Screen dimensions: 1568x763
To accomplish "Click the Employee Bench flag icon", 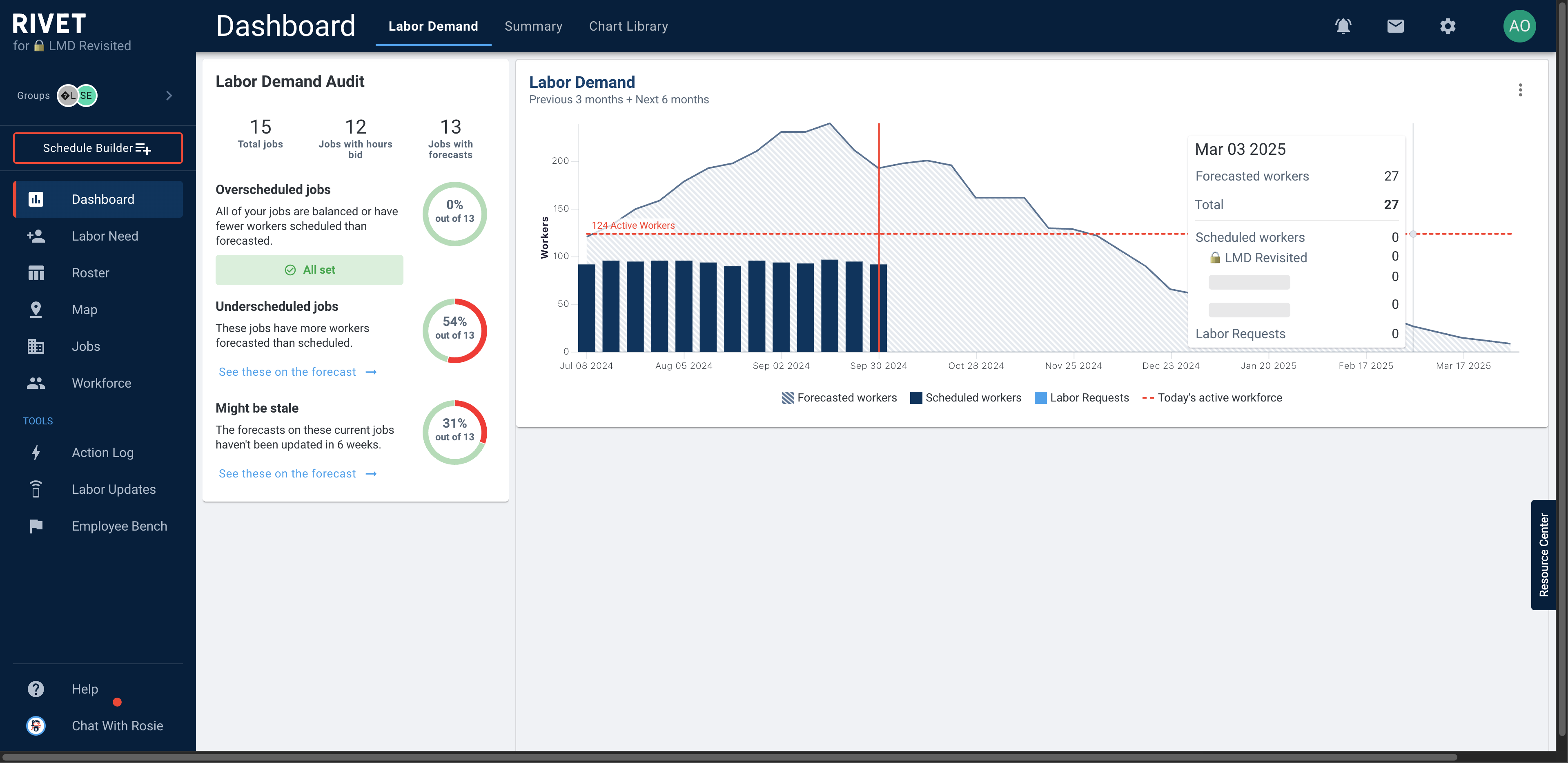I will point(36,526).
